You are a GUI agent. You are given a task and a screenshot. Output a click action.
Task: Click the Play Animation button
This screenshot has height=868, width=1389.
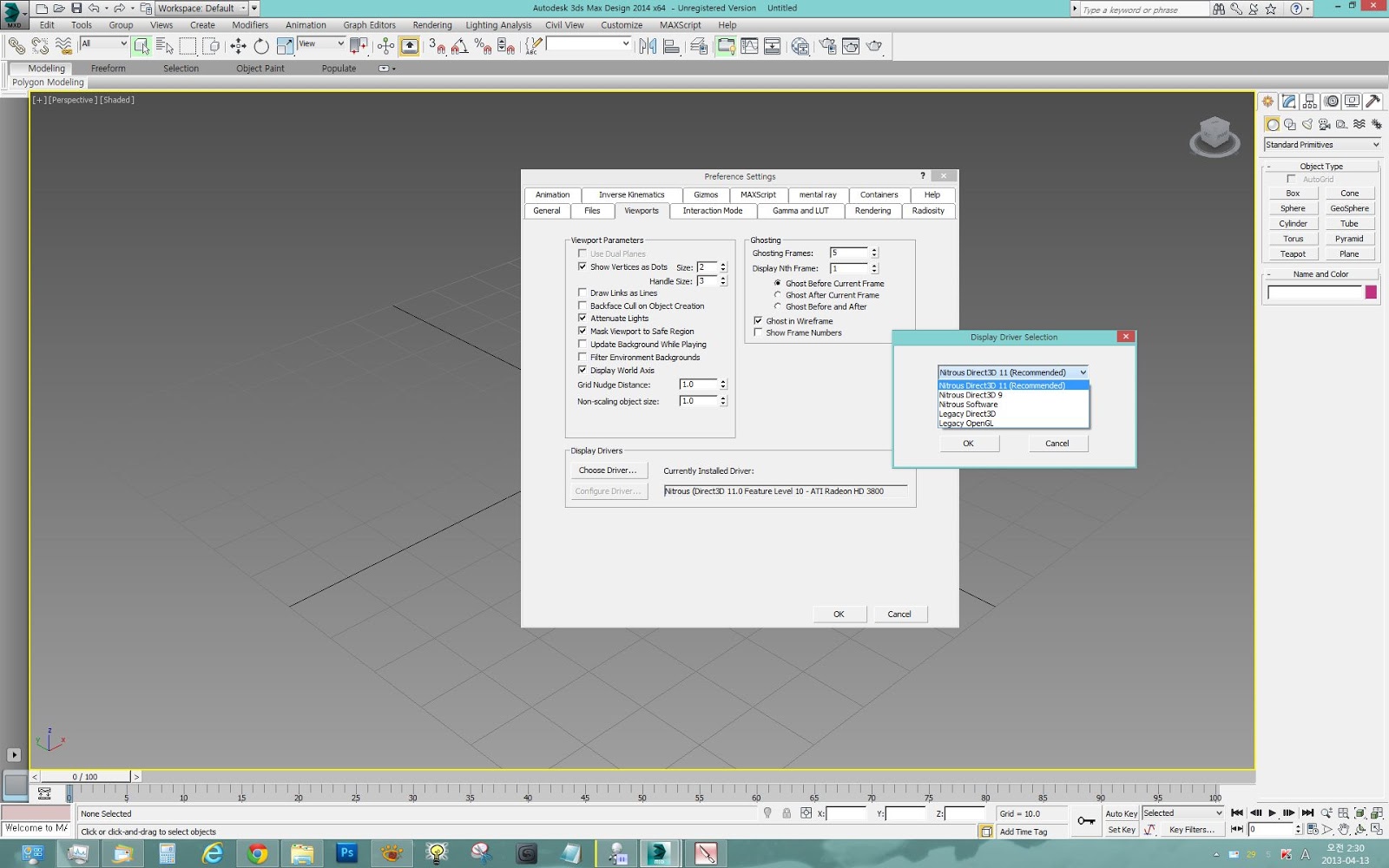pyautogui.click(x=1272, y=813)
